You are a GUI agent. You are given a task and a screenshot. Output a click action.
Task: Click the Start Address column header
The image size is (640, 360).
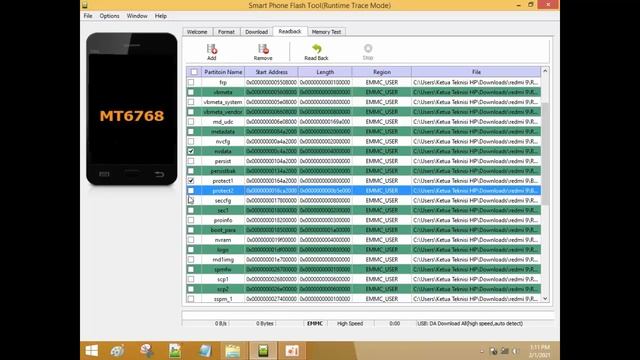click(271, 72)
